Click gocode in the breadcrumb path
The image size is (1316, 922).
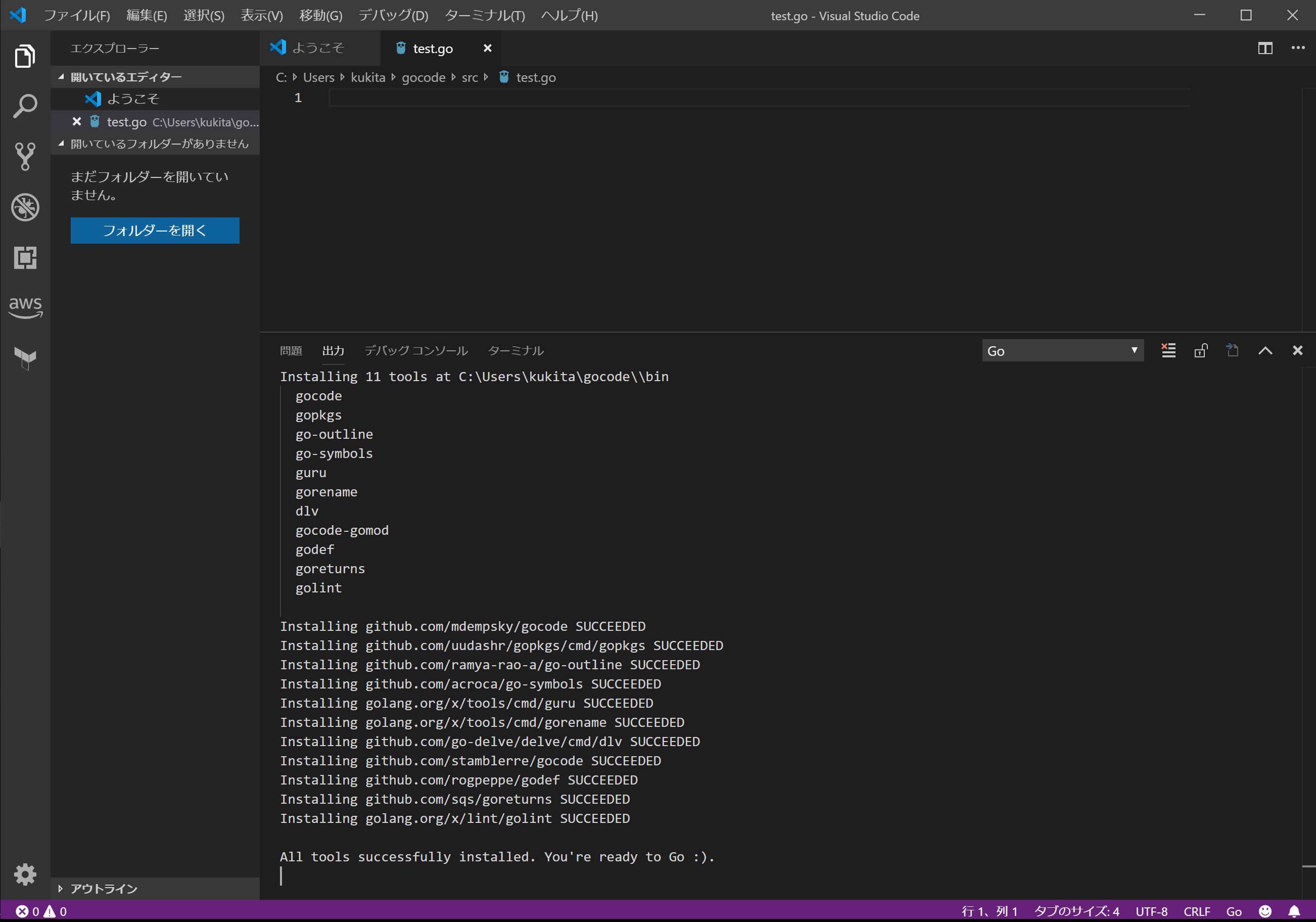point(423,77)
